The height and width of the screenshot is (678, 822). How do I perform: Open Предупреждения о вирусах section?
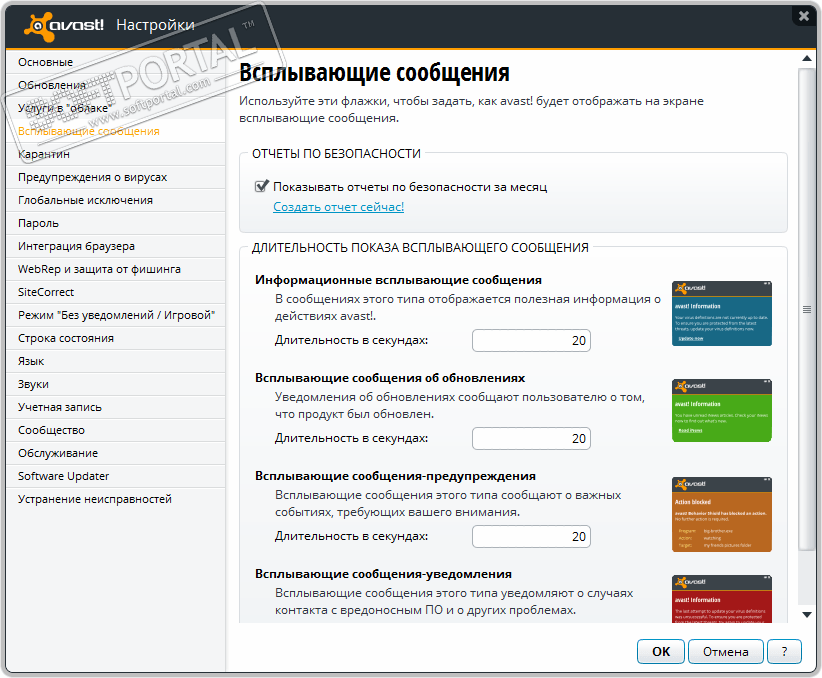point(116,177)
